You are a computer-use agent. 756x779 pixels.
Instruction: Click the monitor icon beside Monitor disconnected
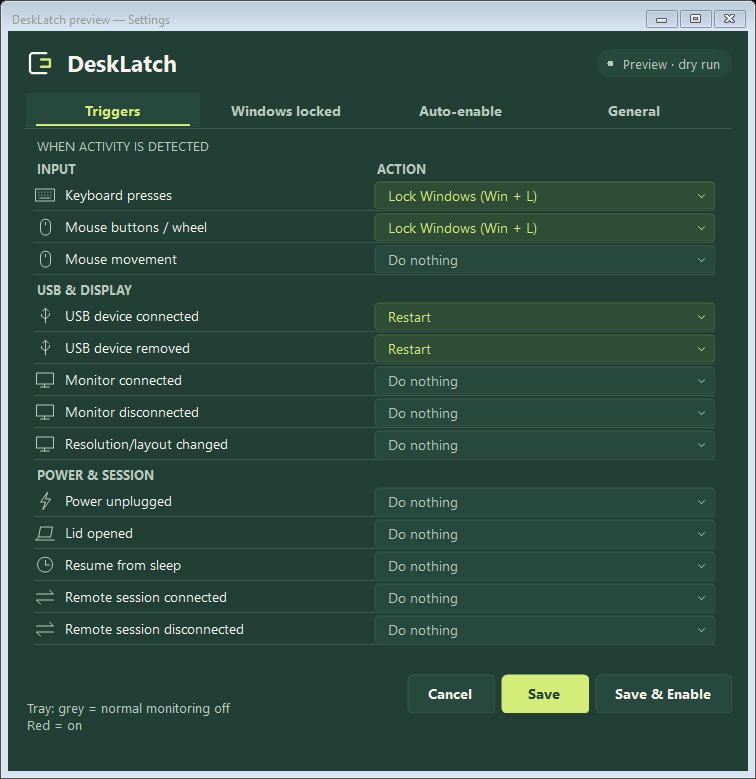pos(45,412)
